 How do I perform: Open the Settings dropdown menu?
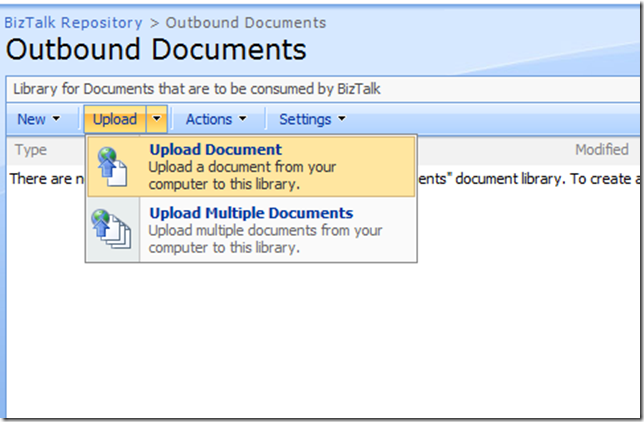tap(313, 119)
